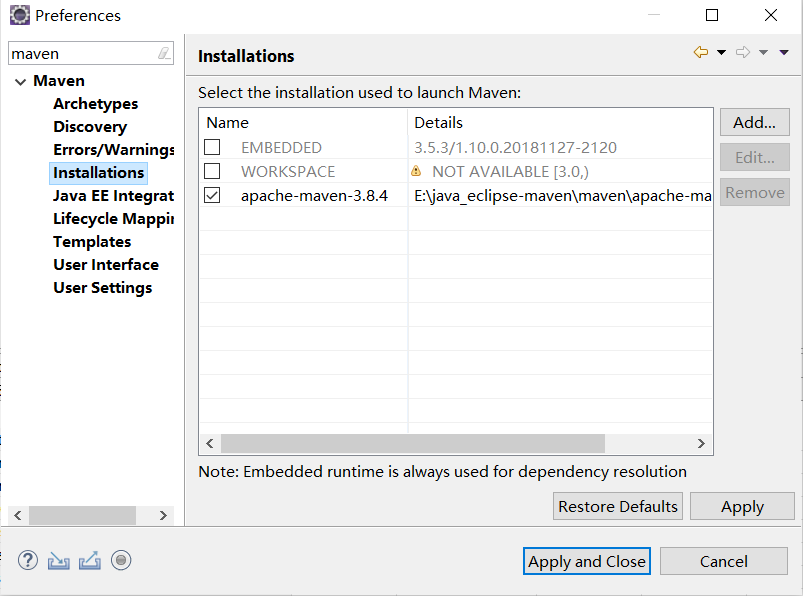Click the maven filter text field
This screenshot has width=803, height=596.
point(80,54)
